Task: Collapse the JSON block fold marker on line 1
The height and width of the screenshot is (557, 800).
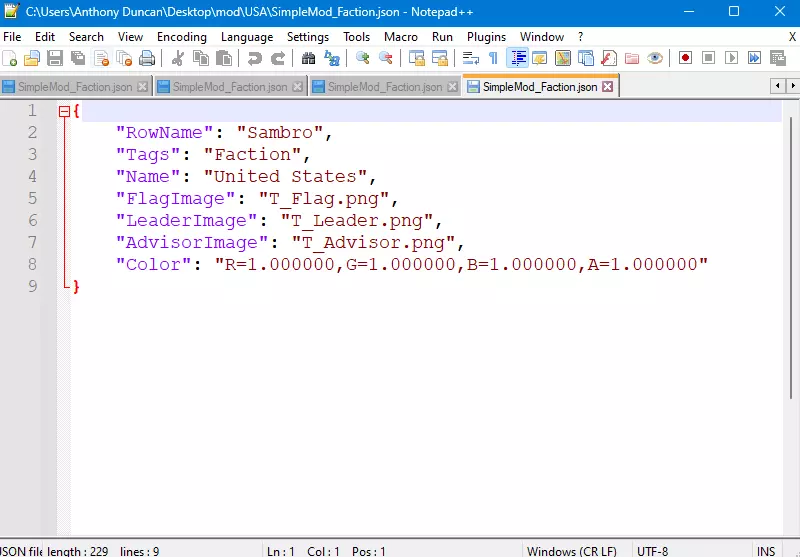Action: tap(64, 112)
